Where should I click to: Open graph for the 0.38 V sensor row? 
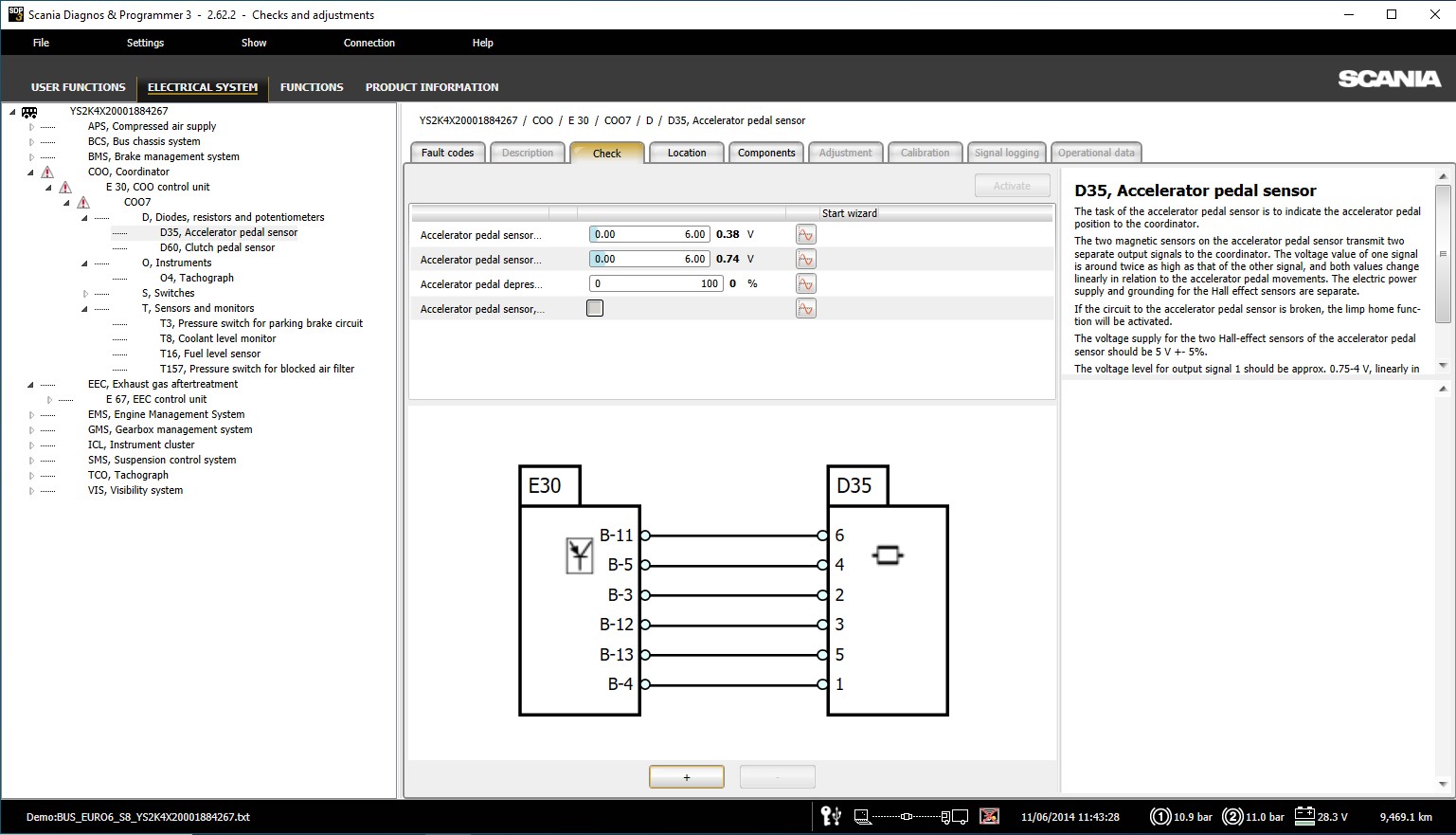click(805, 234)
